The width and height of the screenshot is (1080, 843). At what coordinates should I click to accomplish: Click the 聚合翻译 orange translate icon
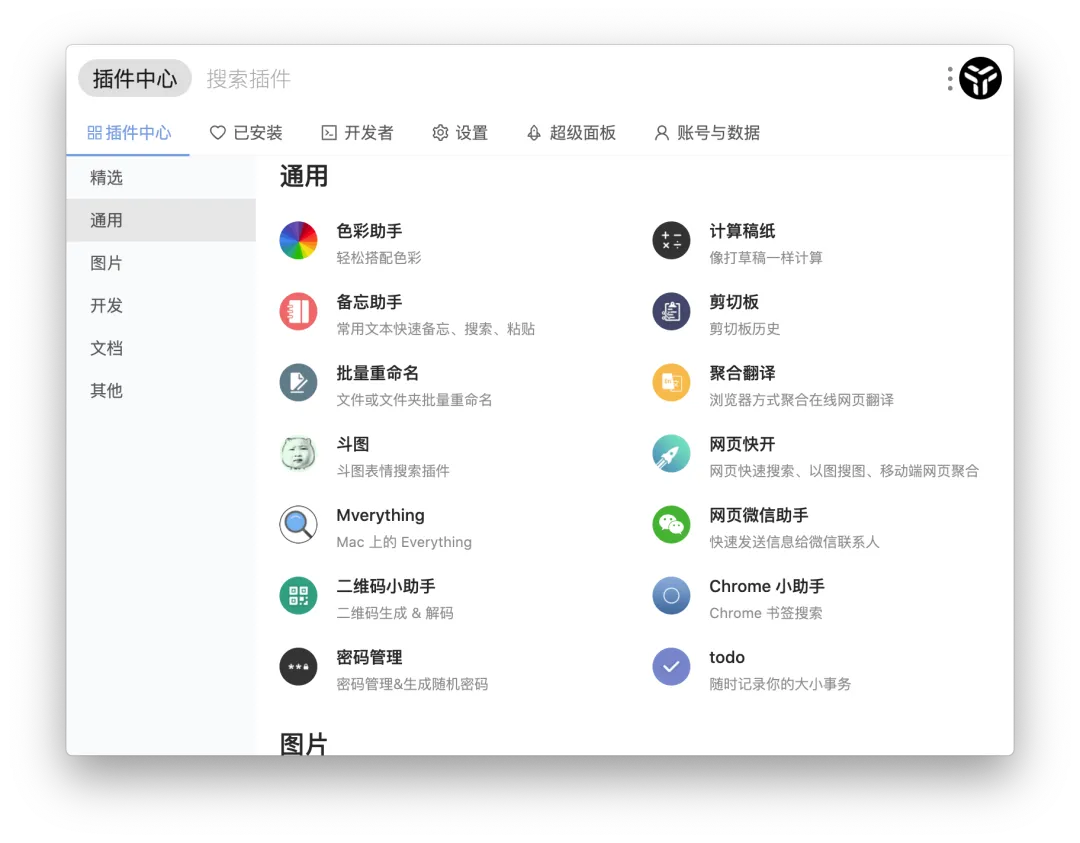(x=671, y=382)
